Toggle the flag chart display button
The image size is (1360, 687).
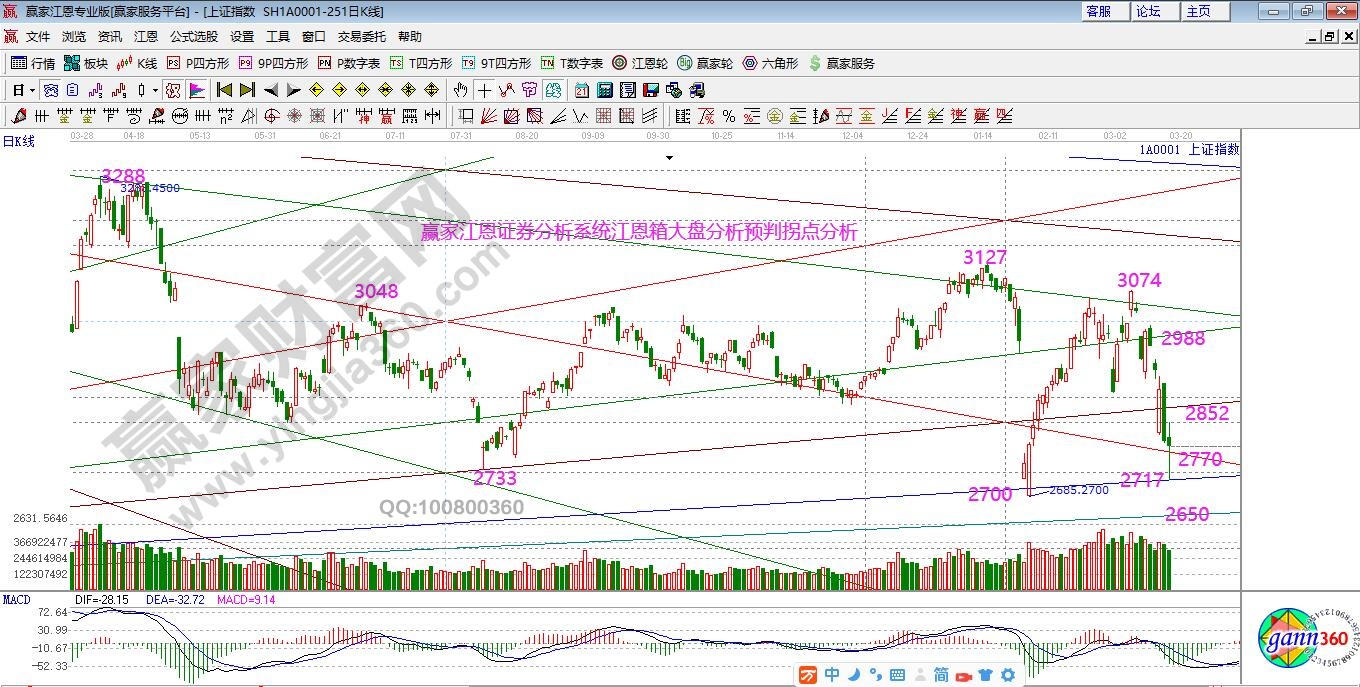[196, 90]
